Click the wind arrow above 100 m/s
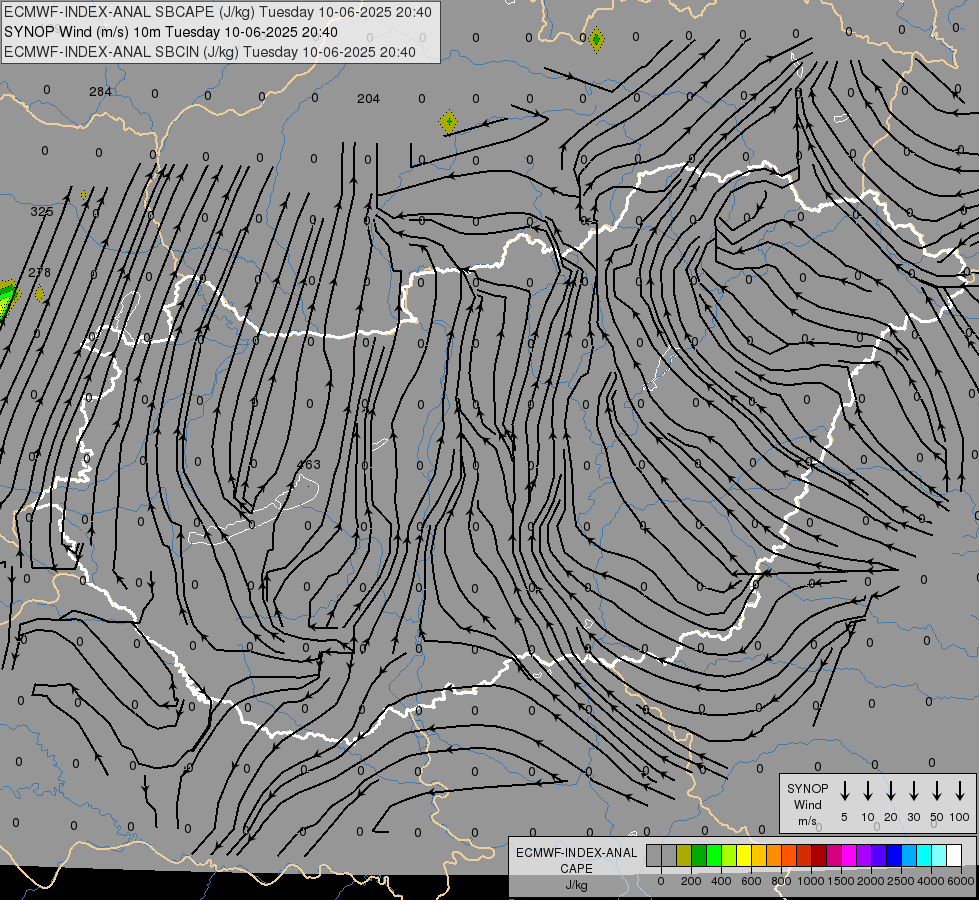Viewport: 979px width, 900px height. 960,791
